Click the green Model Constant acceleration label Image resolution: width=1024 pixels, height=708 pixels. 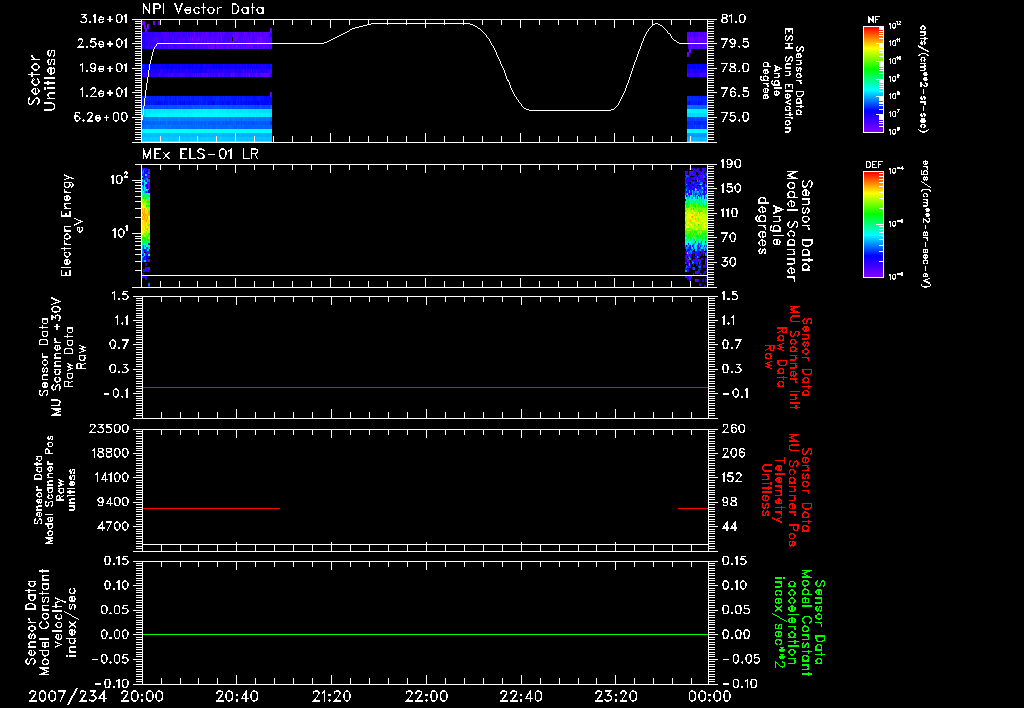pyautogui.click(x=799, y=623)
